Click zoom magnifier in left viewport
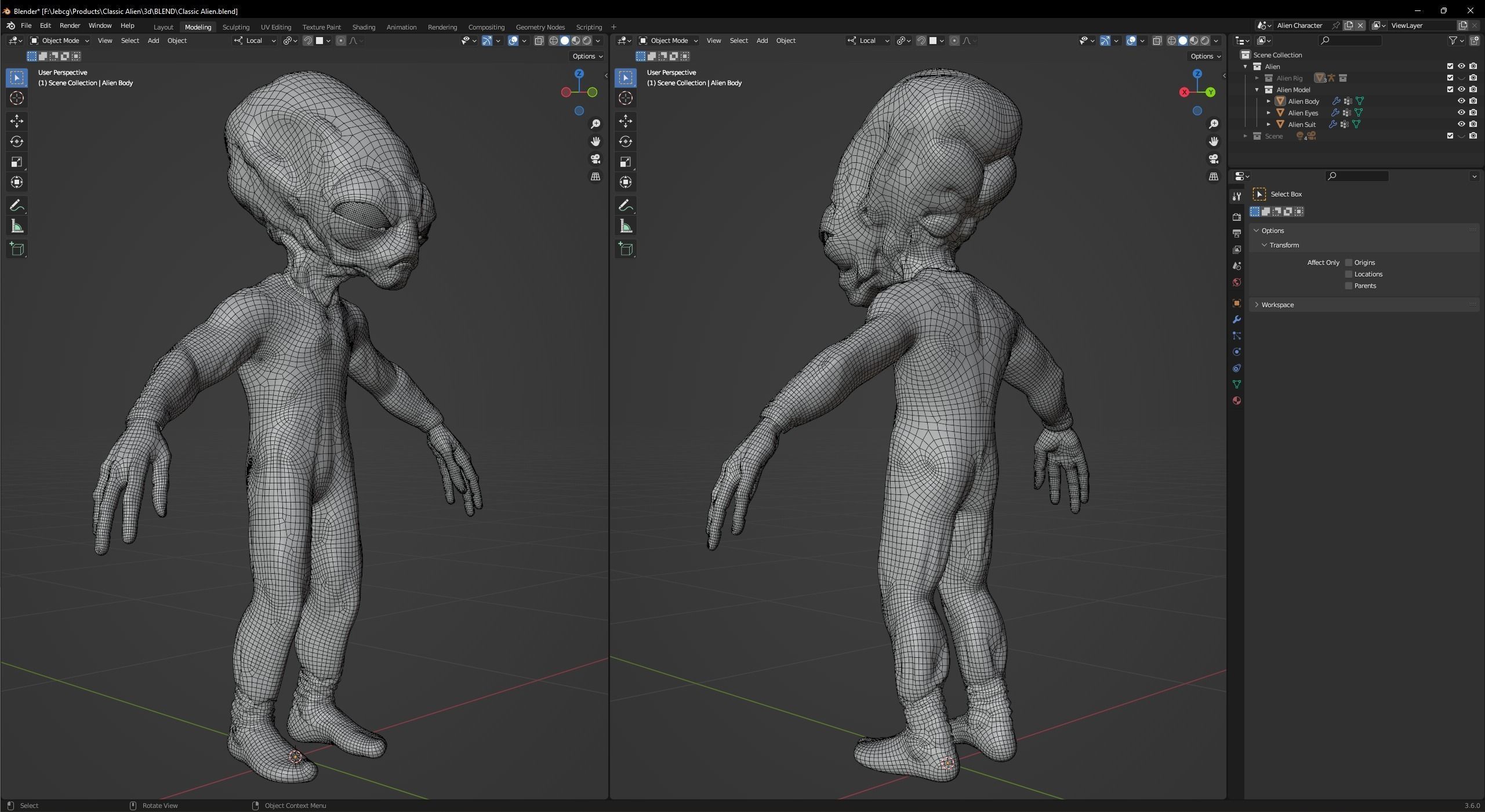The image size is (1485, 812). (x=596, y=124)
